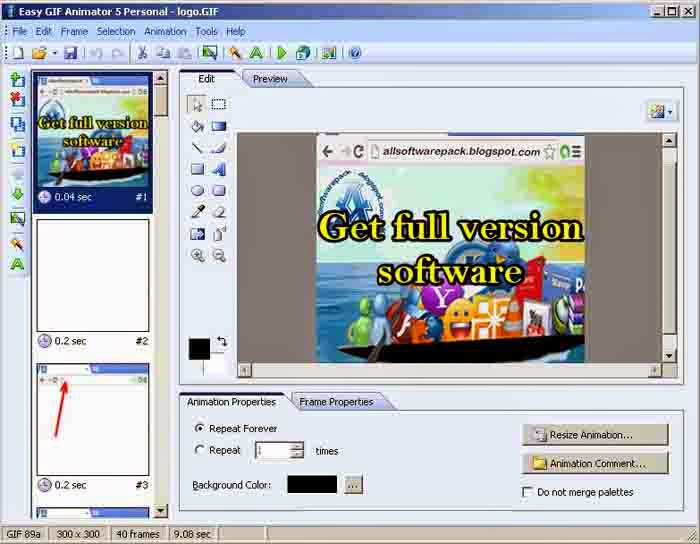Select blank frame #2 thumbnail
This screenshot has height=544, width=700.
(93, 275)
